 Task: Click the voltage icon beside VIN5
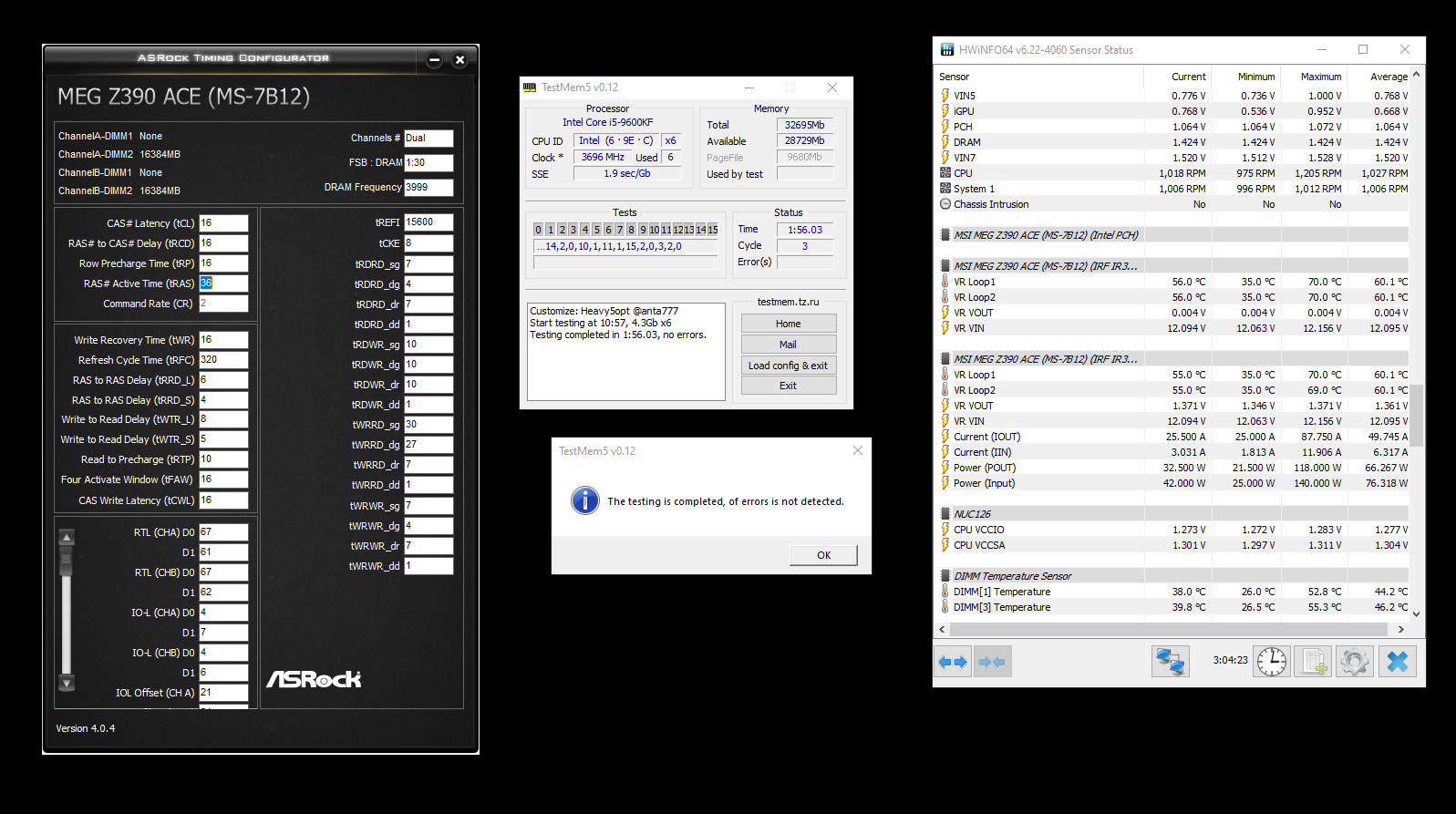pyautogui.click(x=945, y=96)
